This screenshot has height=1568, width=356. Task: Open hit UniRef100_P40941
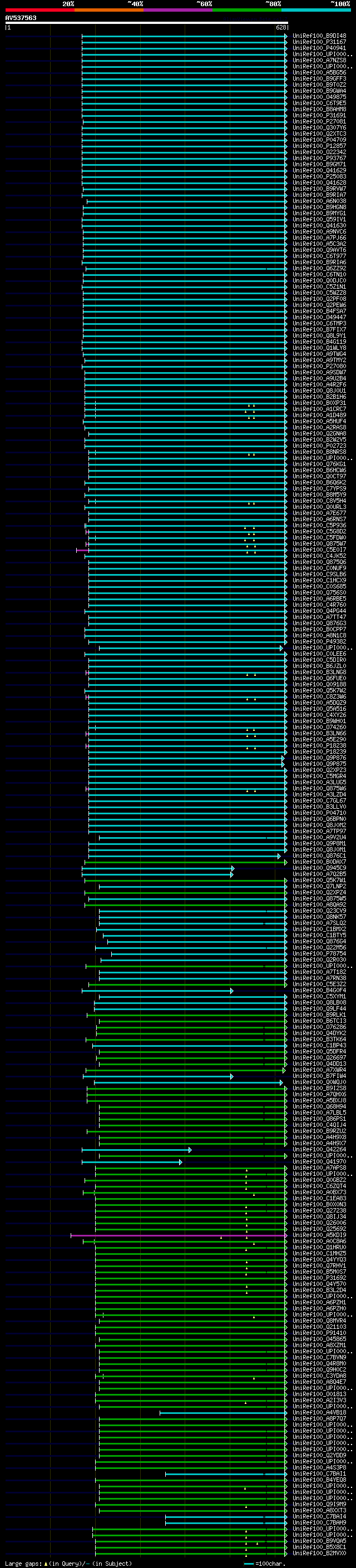coord(319,48)
